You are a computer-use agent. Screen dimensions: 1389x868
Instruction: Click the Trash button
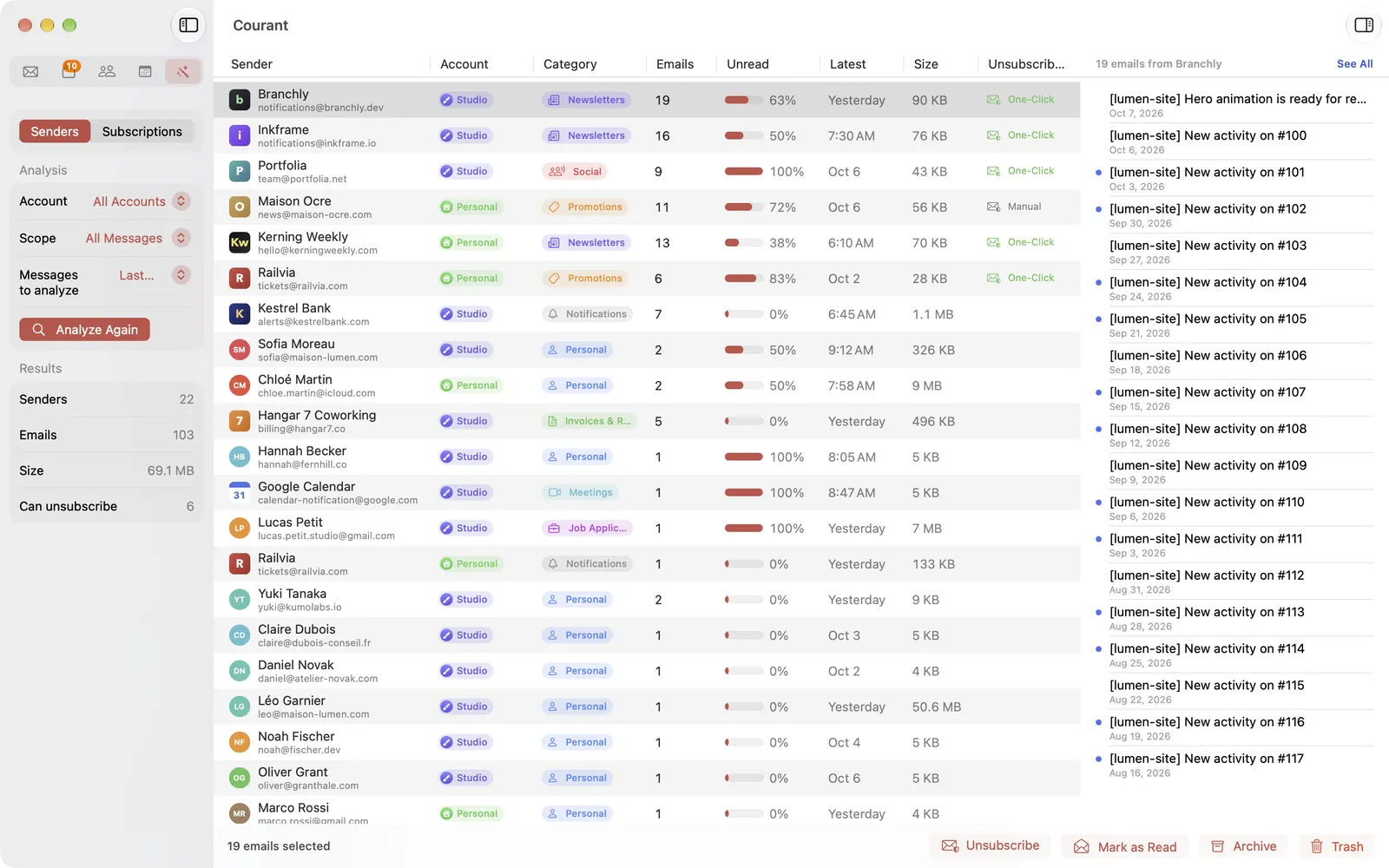coord(1337,846)
